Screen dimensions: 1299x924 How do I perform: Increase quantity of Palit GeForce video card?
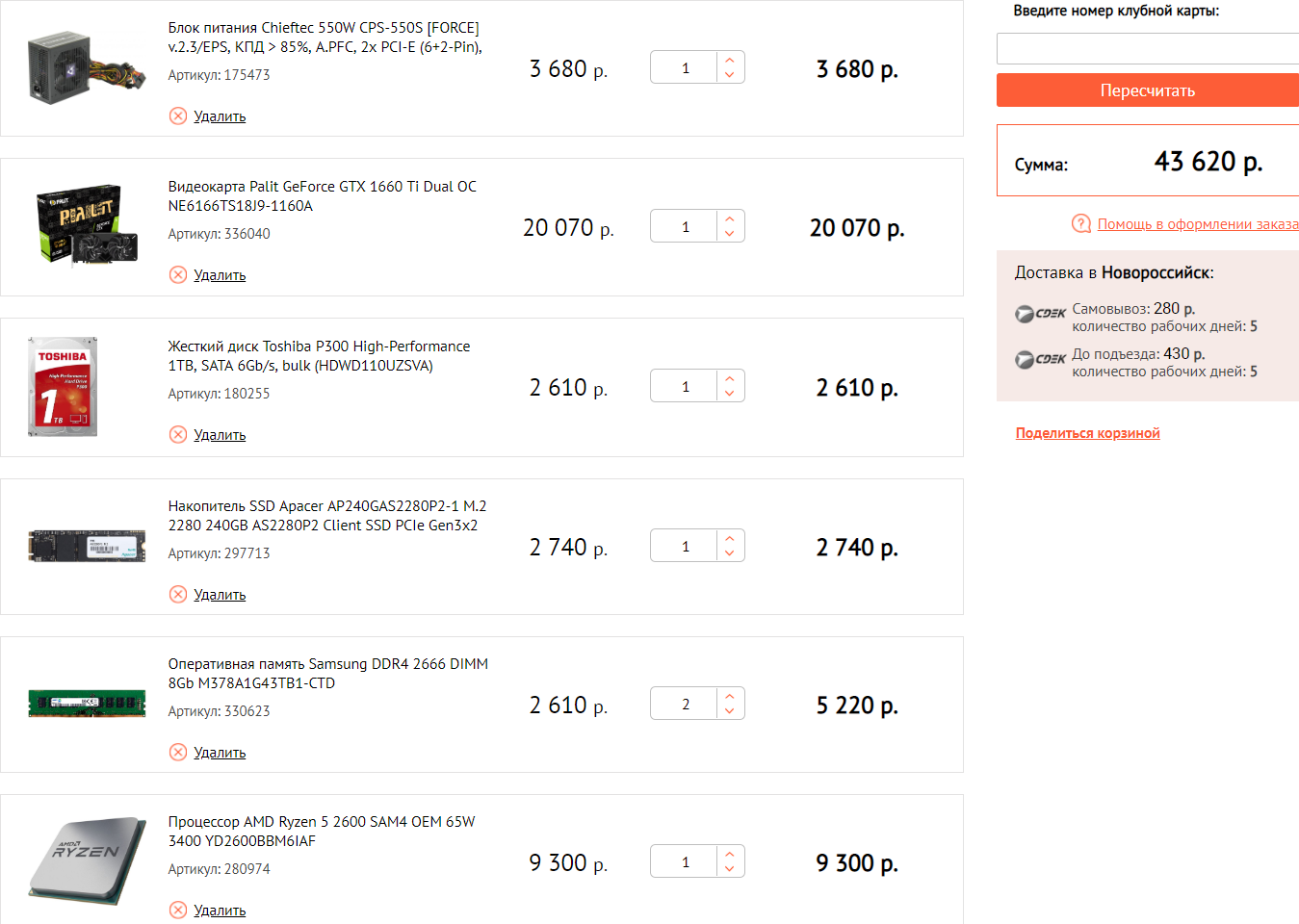point(730,218)
